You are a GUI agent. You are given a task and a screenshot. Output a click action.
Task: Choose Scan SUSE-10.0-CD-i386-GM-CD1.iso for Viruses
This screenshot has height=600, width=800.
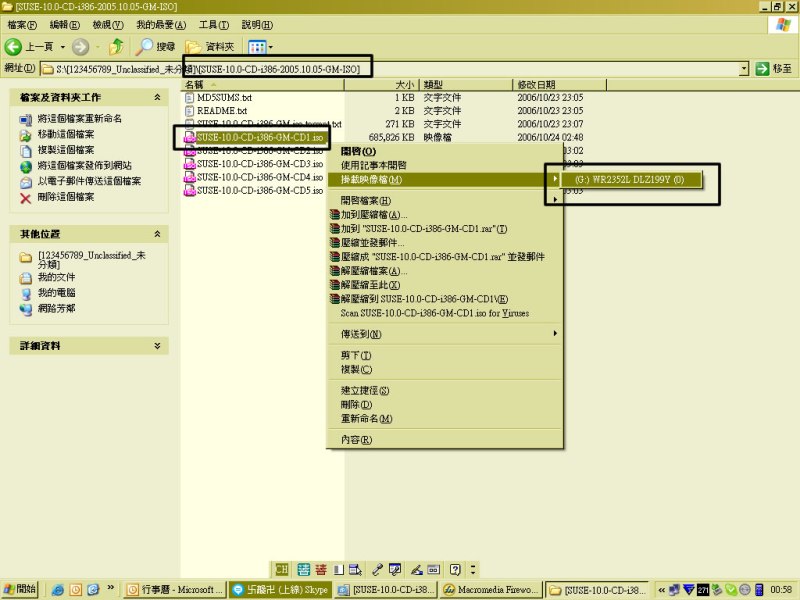444,313
